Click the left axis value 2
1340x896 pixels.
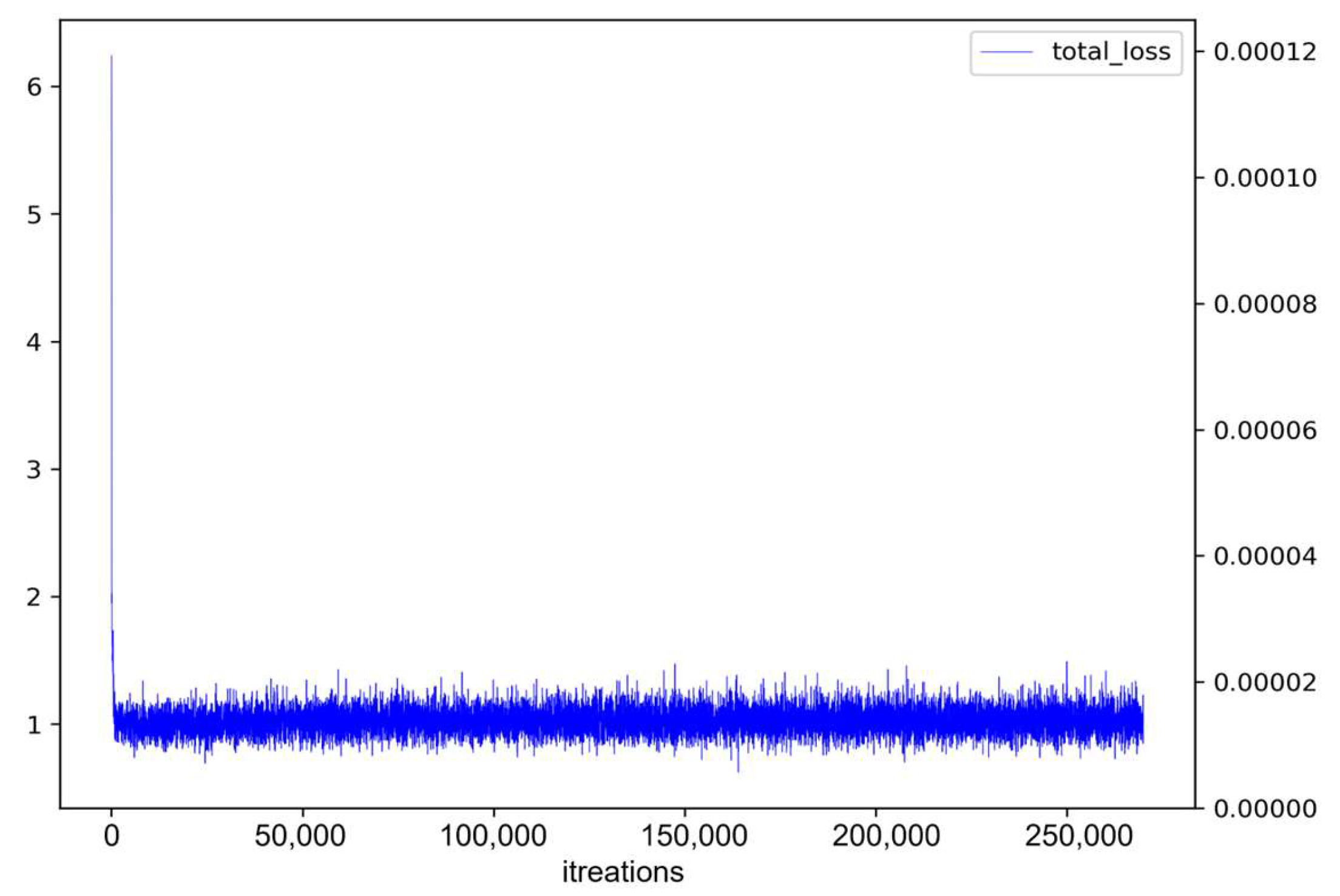pyautogui.click(x=34, y=598)
